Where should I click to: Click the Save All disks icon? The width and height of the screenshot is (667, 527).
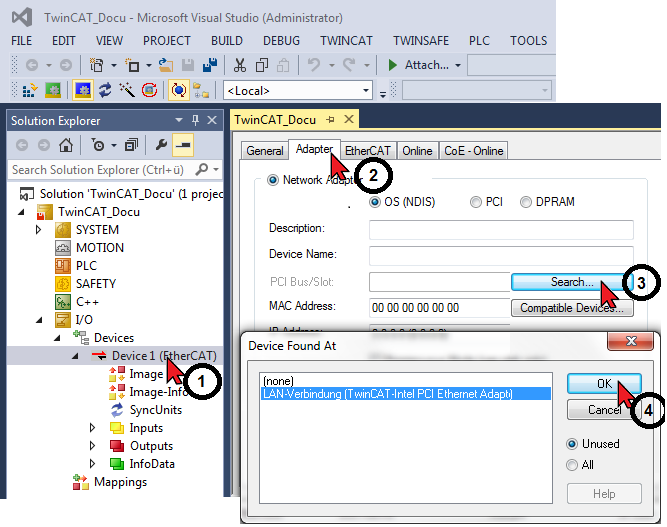pyautogui.click(x=210, y=65)
